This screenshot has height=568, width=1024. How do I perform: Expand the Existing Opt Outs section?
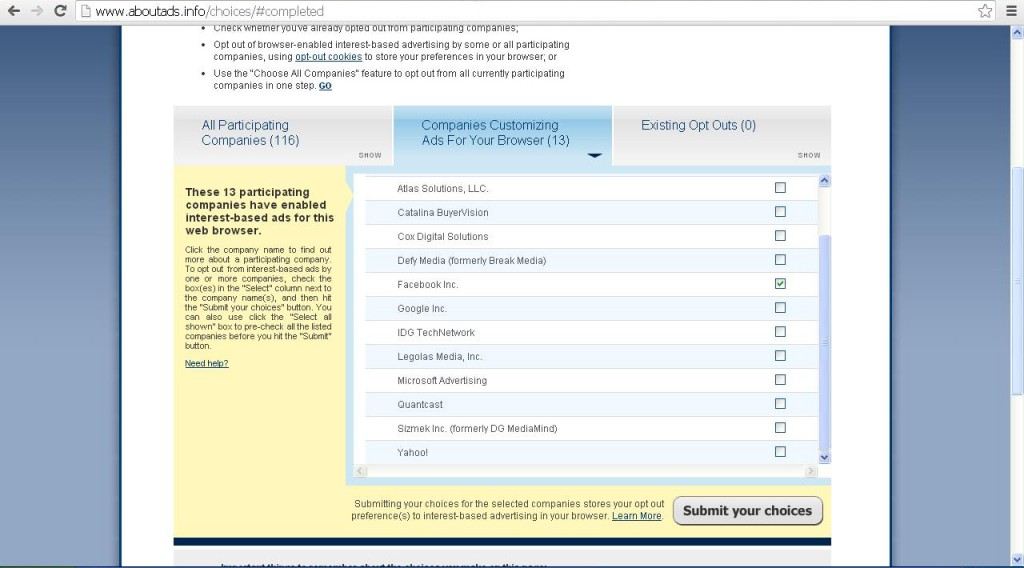[809, 155]
